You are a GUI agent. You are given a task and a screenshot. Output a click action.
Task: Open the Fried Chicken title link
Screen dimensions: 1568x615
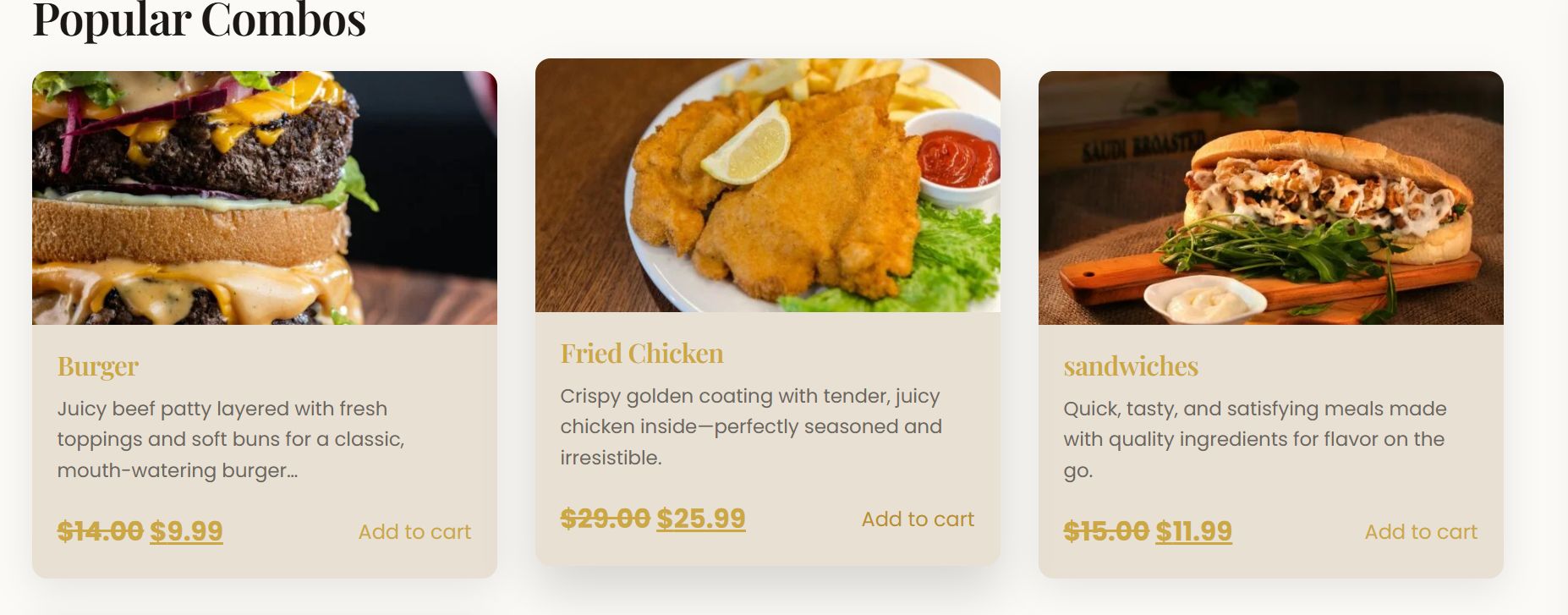click(x=642, y=354)
